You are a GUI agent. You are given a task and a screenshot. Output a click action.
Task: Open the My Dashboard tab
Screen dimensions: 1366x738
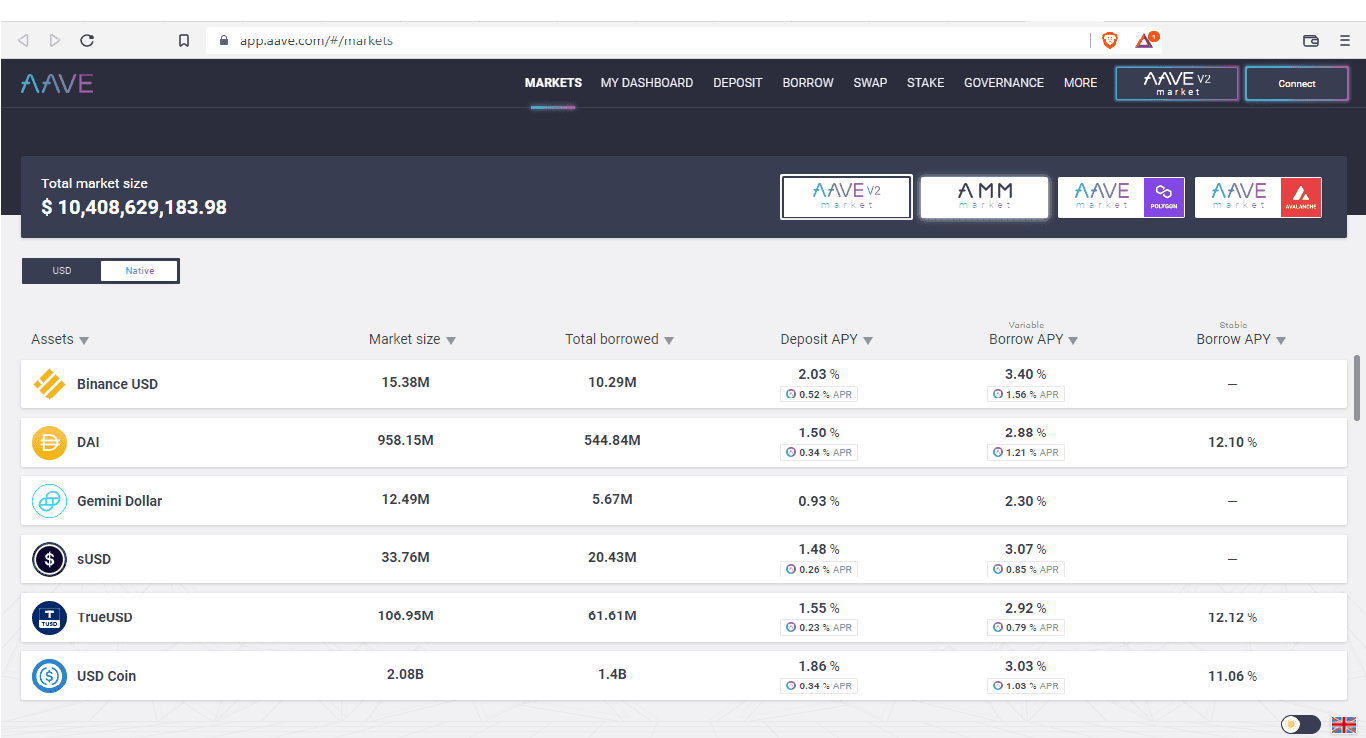tap(646, 83)
